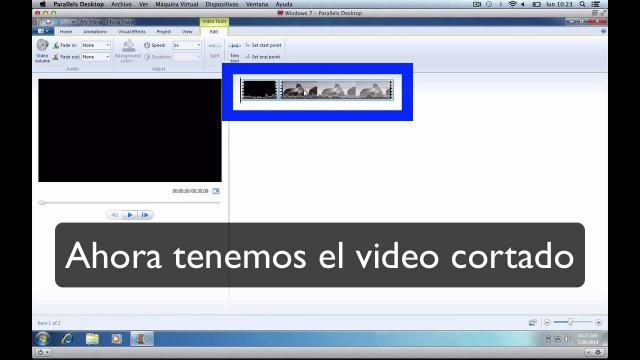640x360 pixels.
Task: Open the Fade in dropdown
Action: point(96,45)
